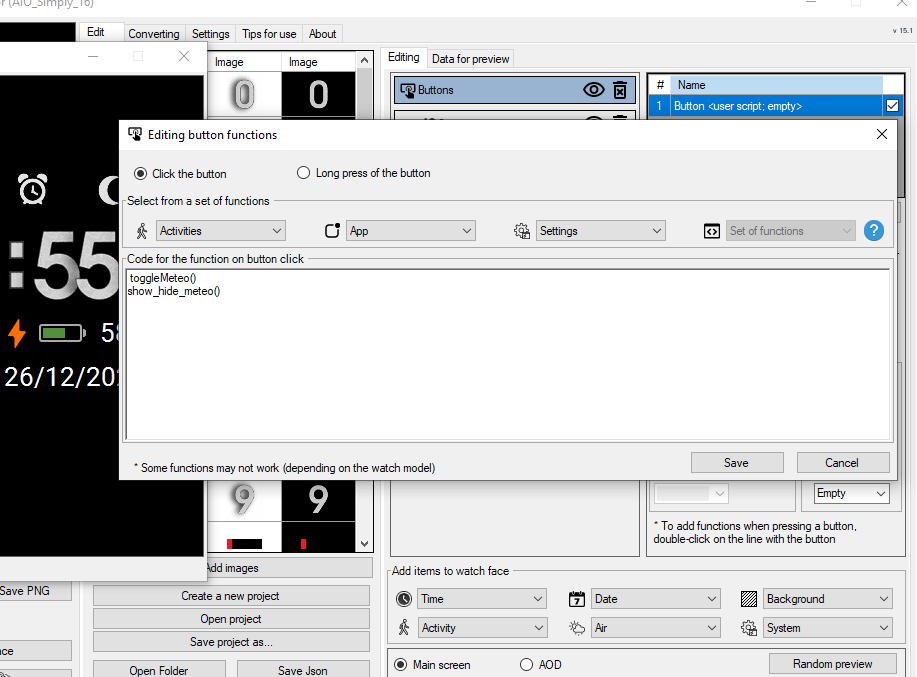Close the Editing button functions dialog
Viewport: 917px width, 677px height.
click(x=882, y=134)
